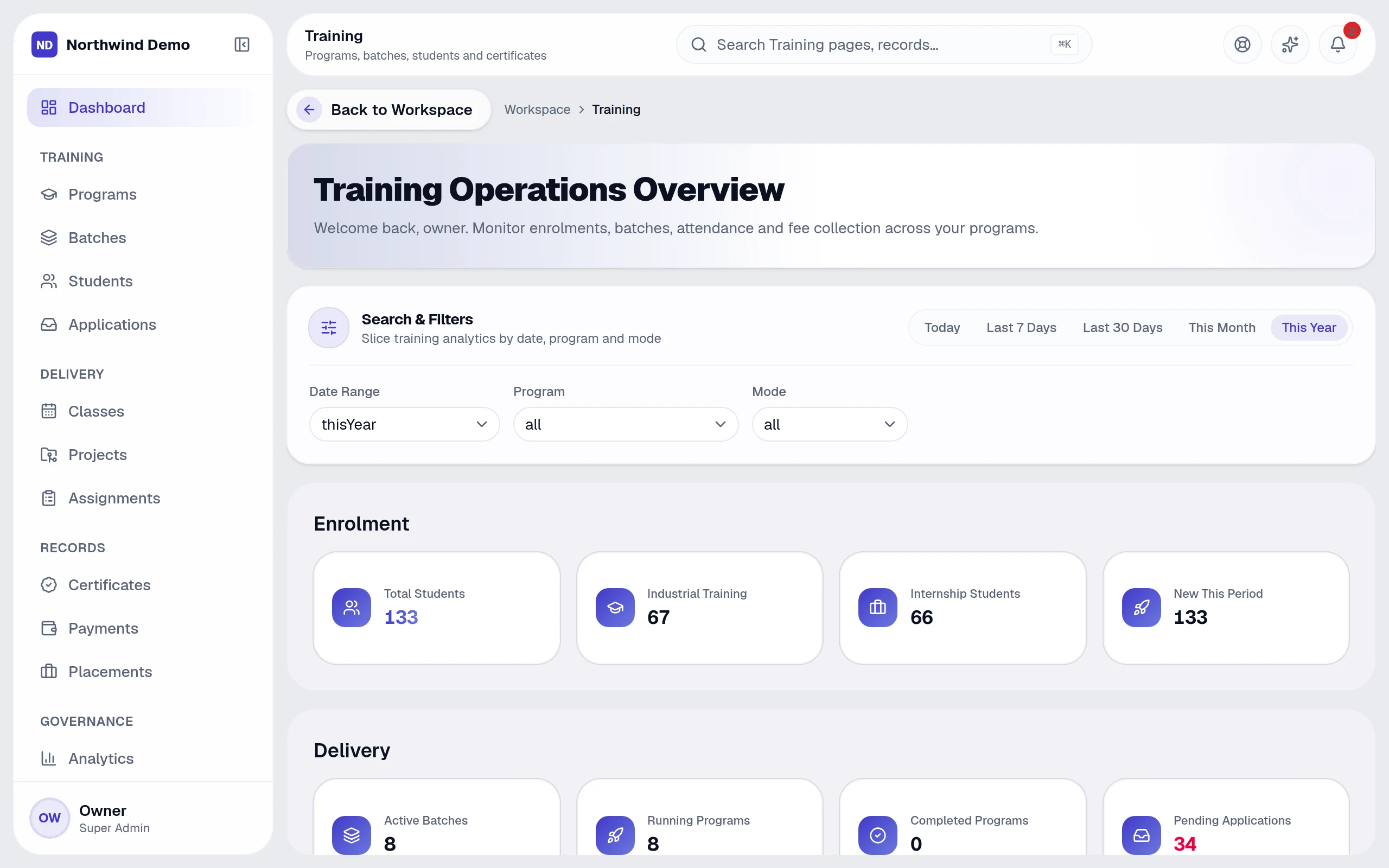Select the This Month filter

click(1221, 327)
